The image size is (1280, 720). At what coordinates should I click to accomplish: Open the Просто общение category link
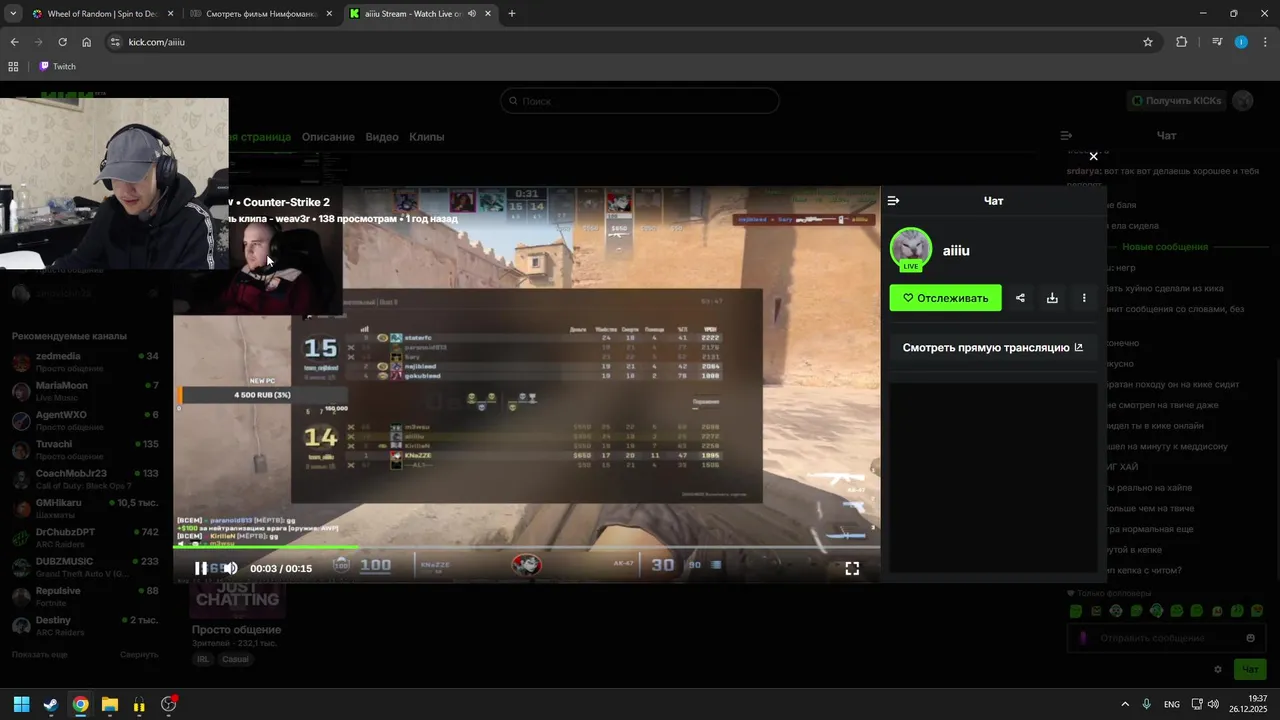click(236, 630)
